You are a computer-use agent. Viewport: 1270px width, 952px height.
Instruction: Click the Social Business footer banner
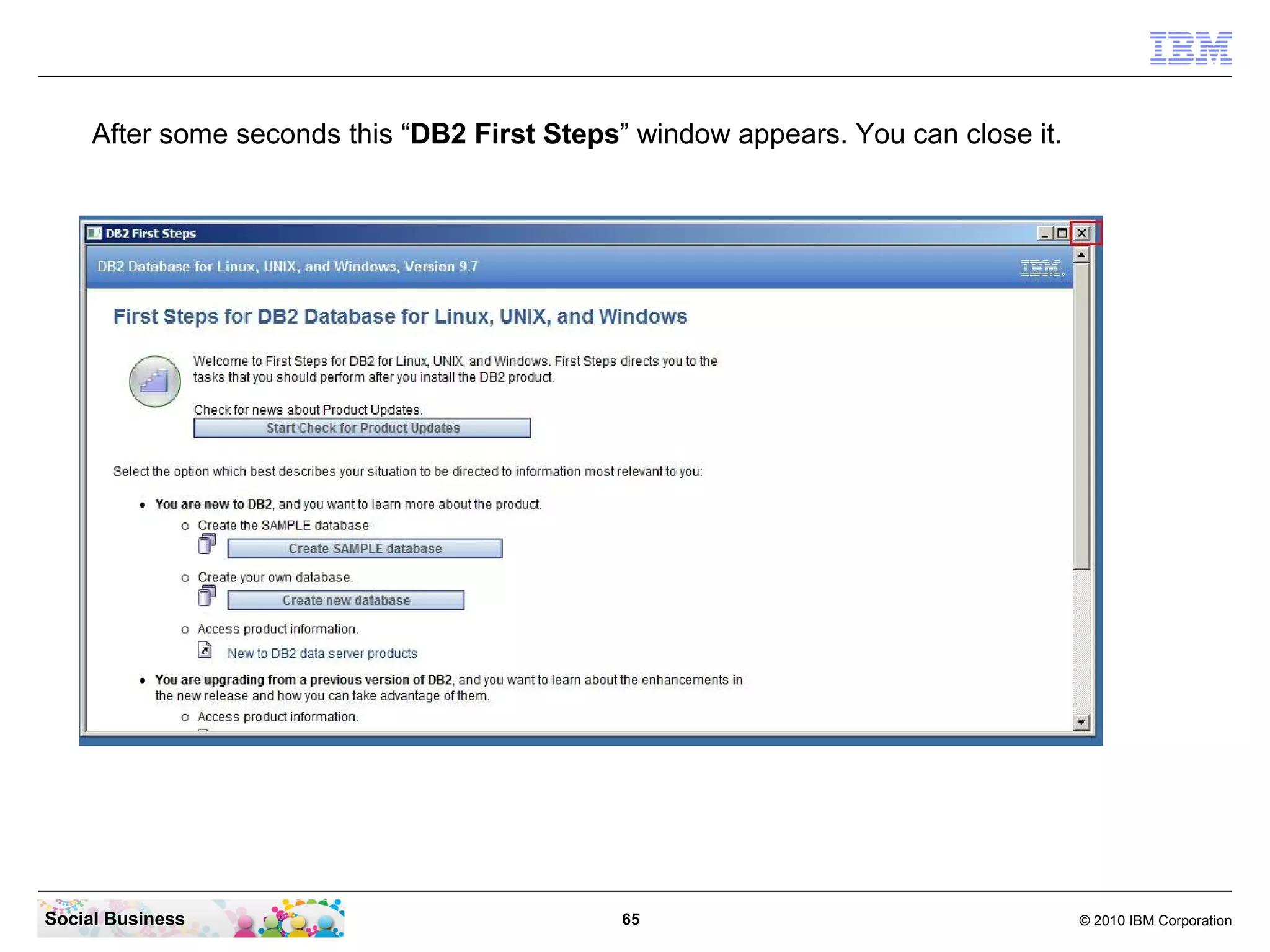191,918
